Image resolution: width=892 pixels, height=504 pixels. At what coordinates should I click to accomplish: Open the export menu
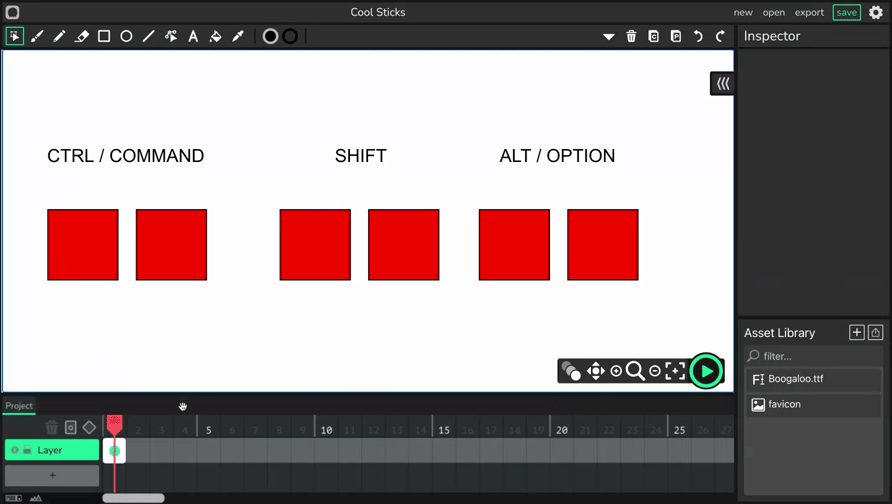pos(809,13)
